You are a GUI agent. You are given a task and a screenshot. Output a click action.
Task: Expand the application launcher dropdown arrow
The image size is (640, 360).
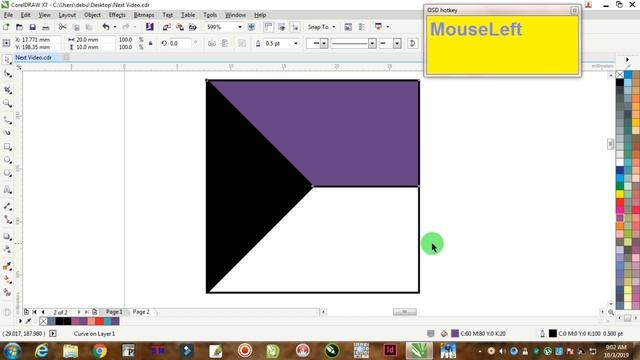[387, 27]
